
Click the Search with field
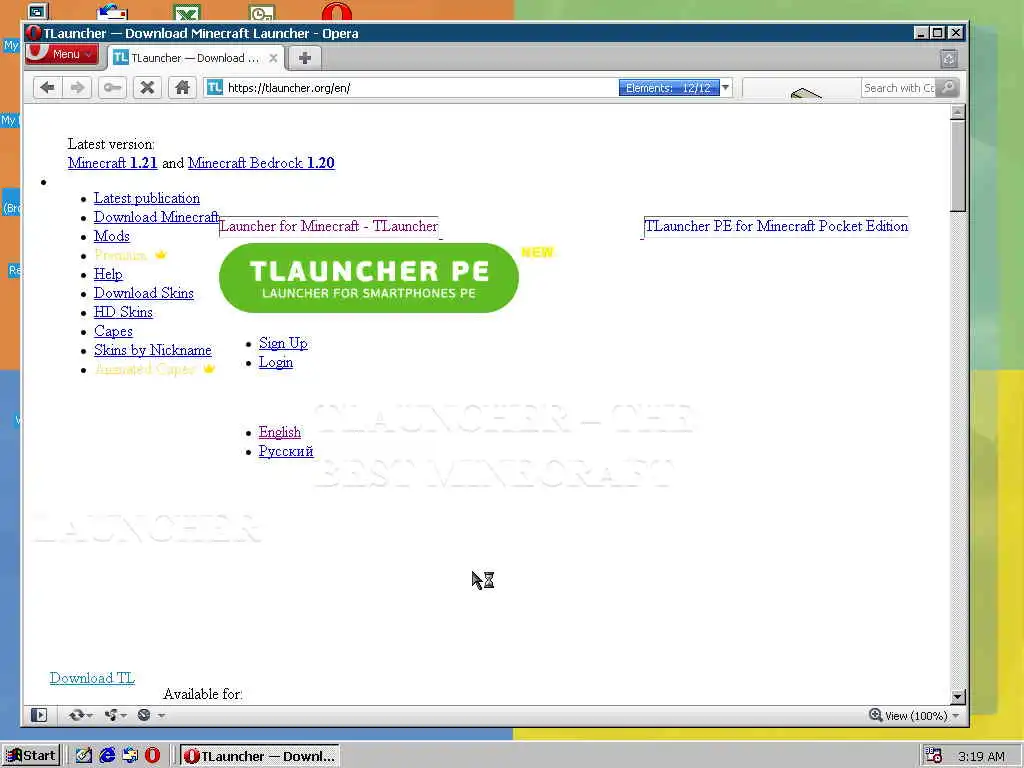pos(899,88)
